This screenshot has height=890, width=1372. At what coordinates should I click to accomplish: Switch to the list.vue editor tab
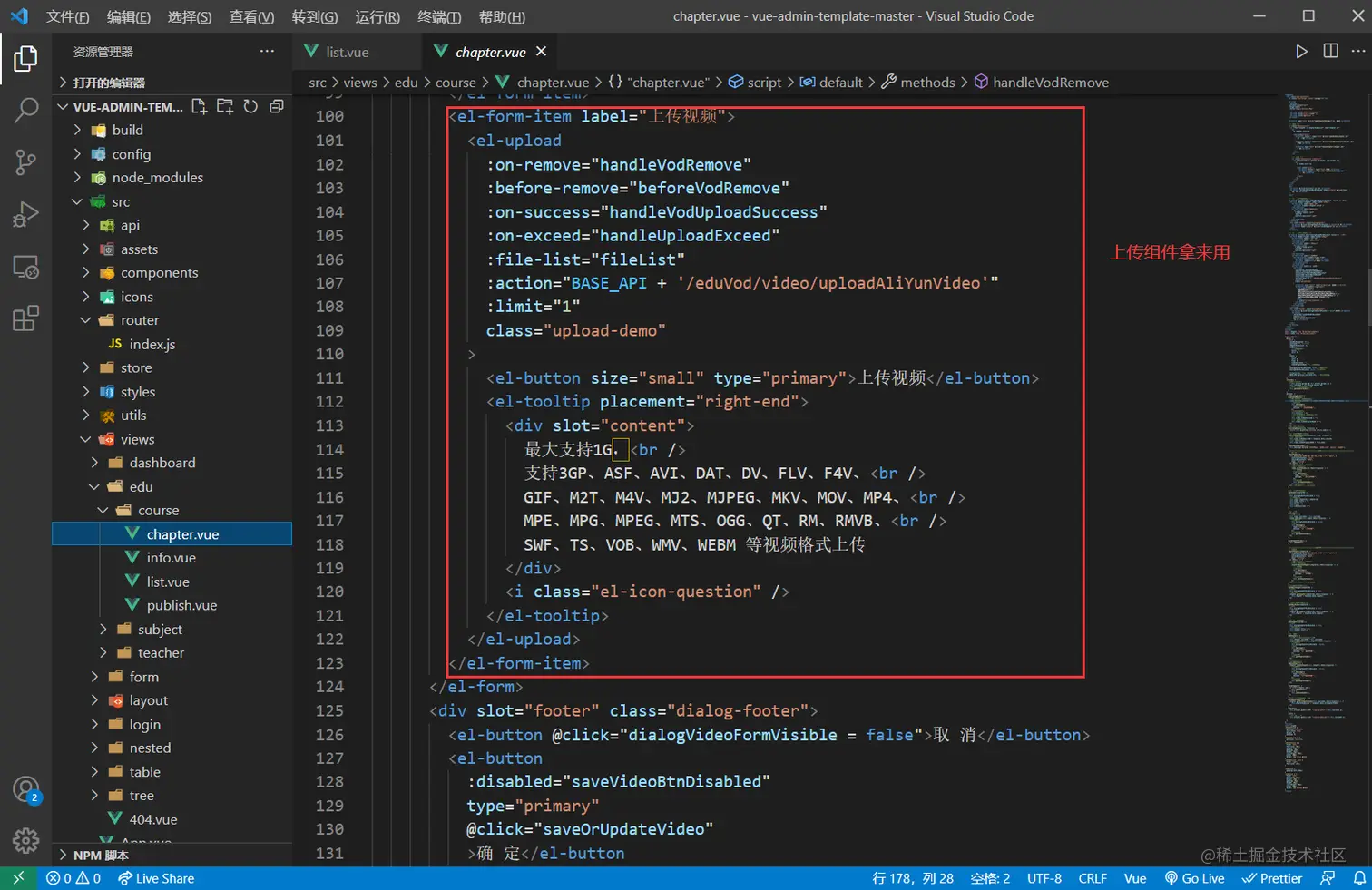358,52
